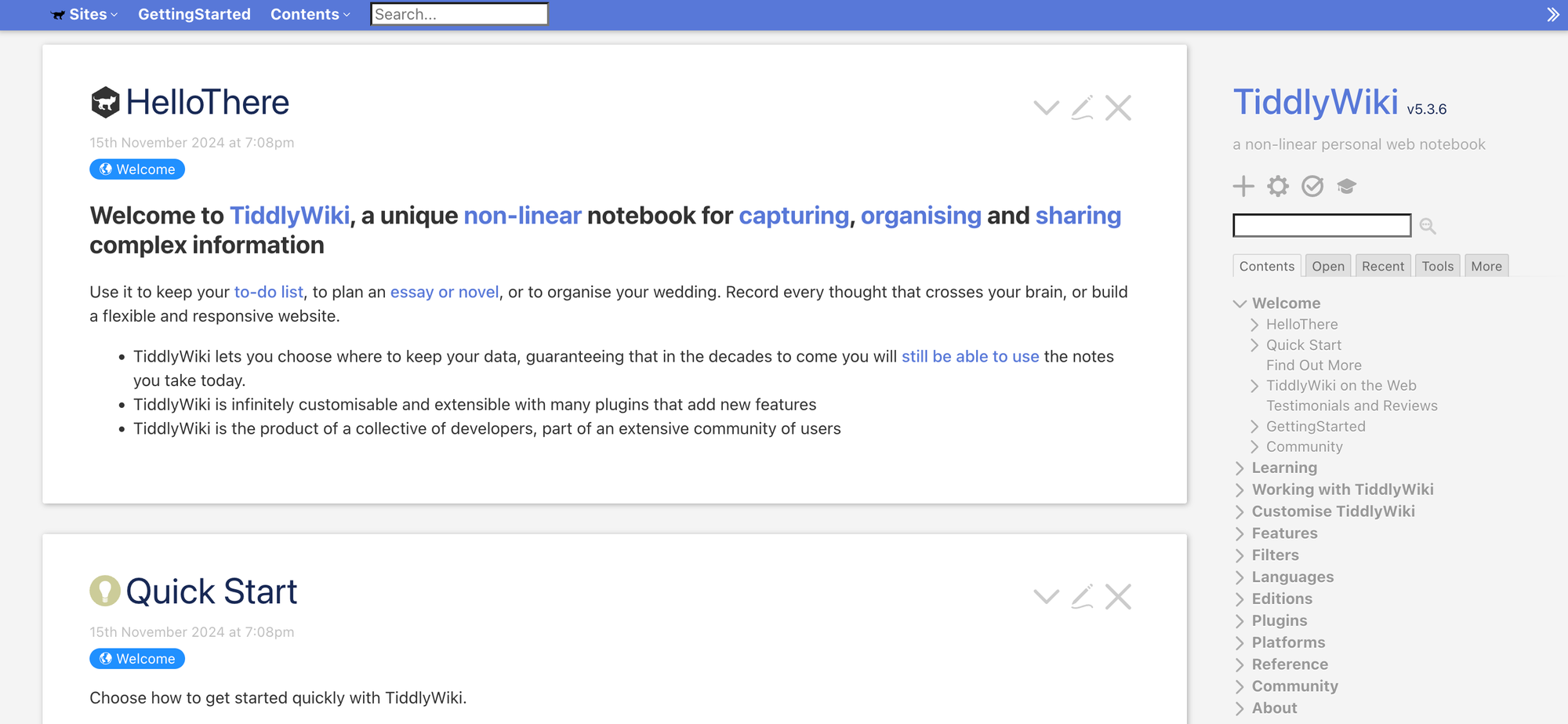The height and width of the screenshot is (724, 1568).
Task: Expand the Plugins section
Action: [x=1240, y=621]
